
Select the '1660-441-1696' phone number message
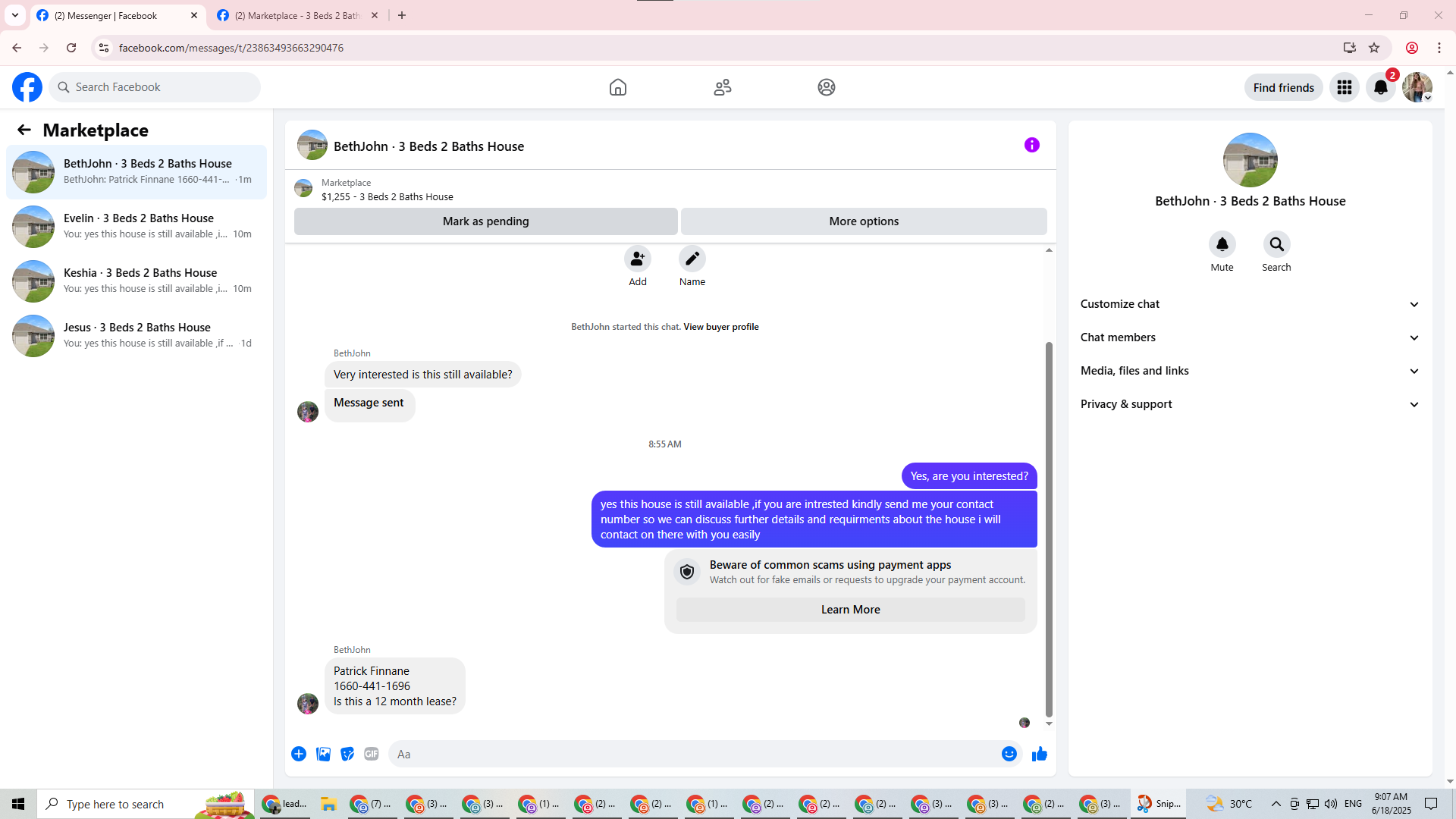tap(372, 686)
